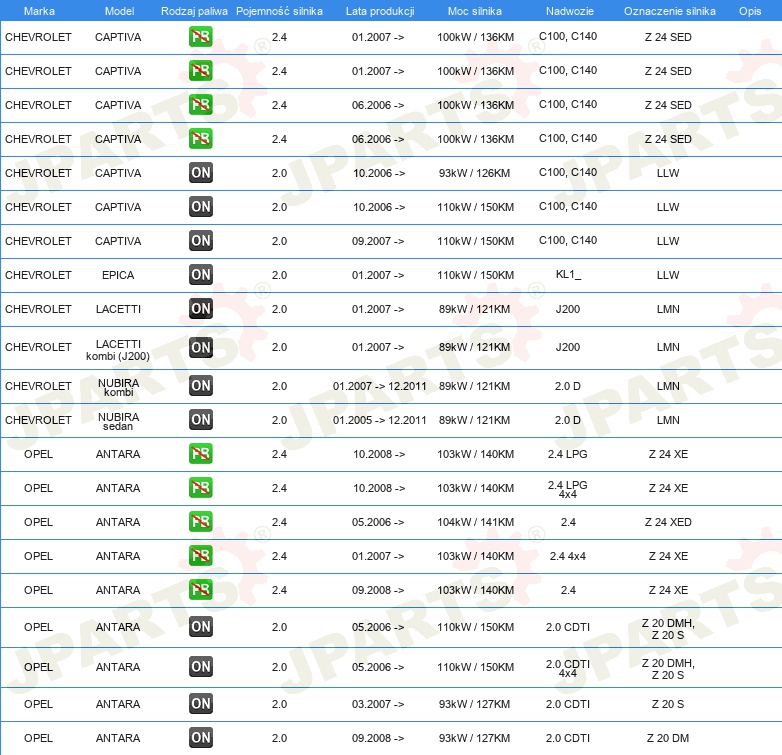Click the 93kW / 126KM power value
The image size is (782, 755).
click(474, 173)
